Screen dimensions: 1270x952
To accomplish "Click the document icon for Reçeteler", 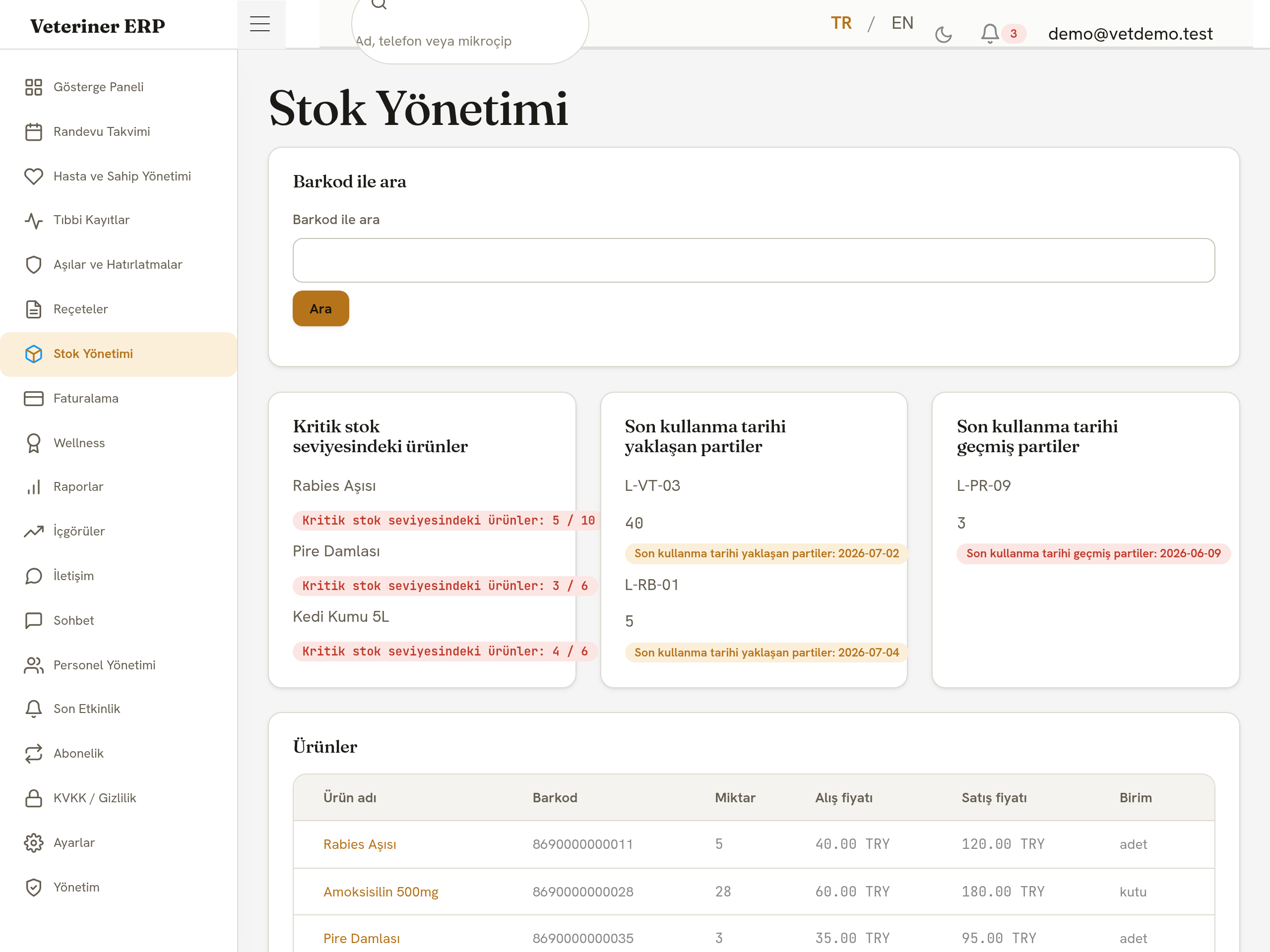I will (x=33, y=309).
